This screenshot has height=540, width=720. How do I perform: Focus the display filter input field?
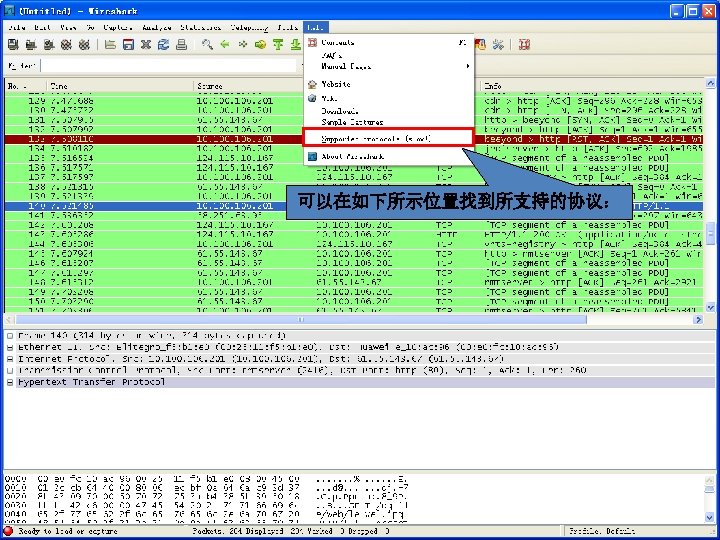click(169, 66)
